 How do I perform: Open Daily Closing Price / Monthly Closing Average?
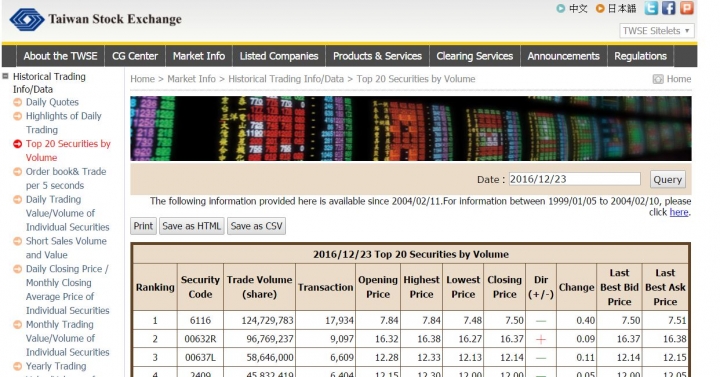67,289
